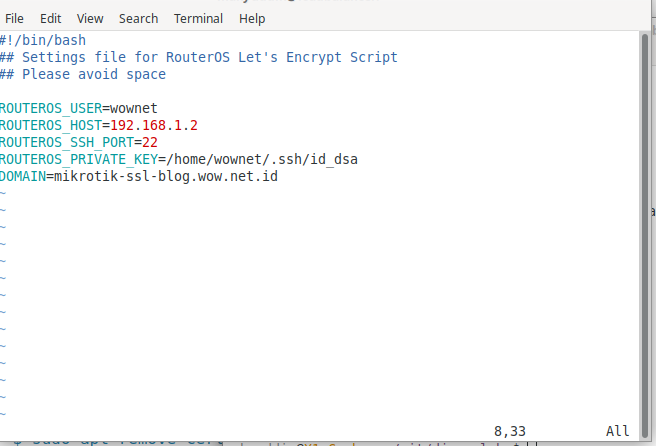The height and width of the screenshot is (446, 656).
Task: Click the IP address 192.168.1.2
Action: click(154, 126)
